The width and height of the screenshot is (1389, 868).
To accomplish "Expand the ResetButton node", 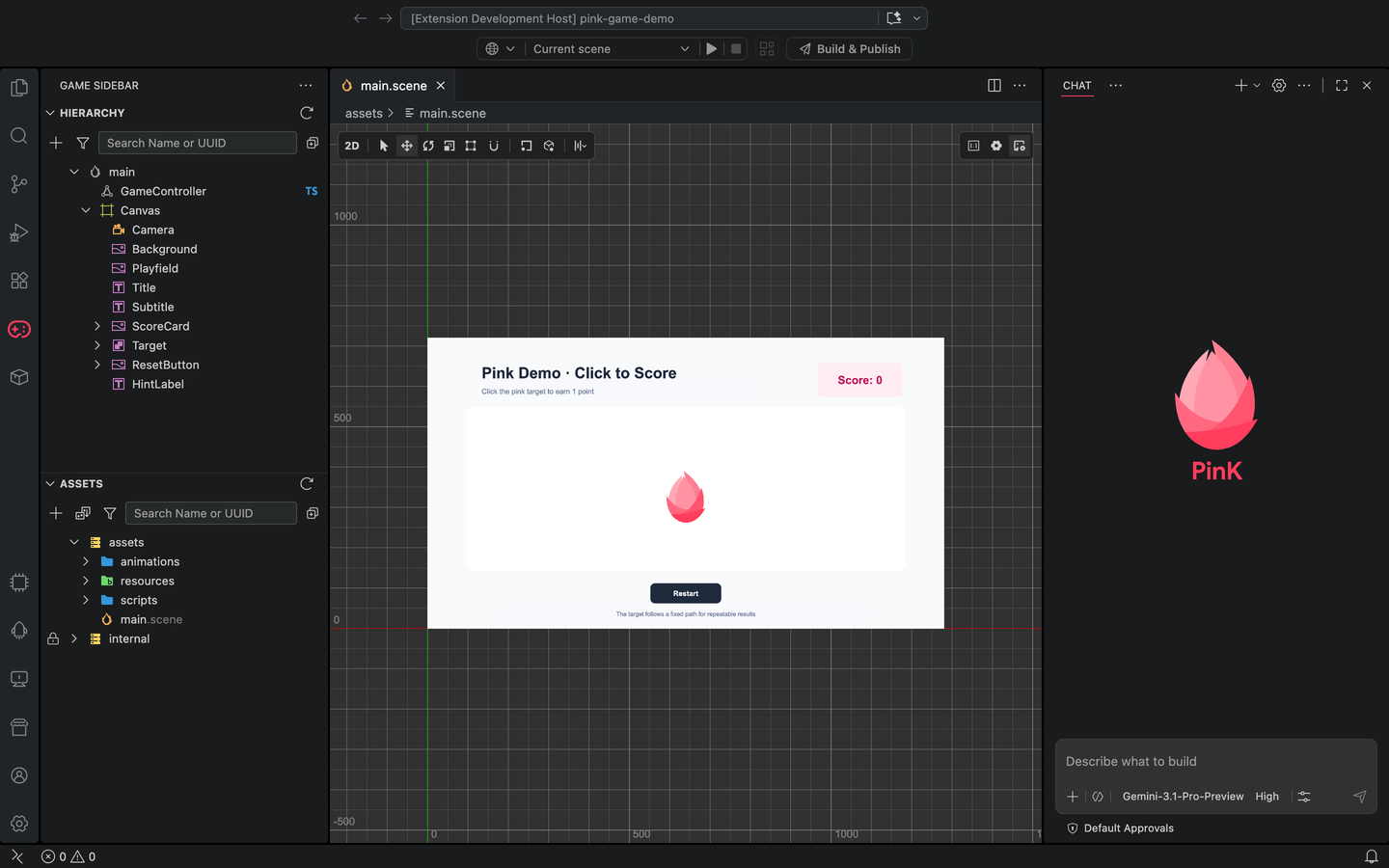I will [x=97, y=365].
